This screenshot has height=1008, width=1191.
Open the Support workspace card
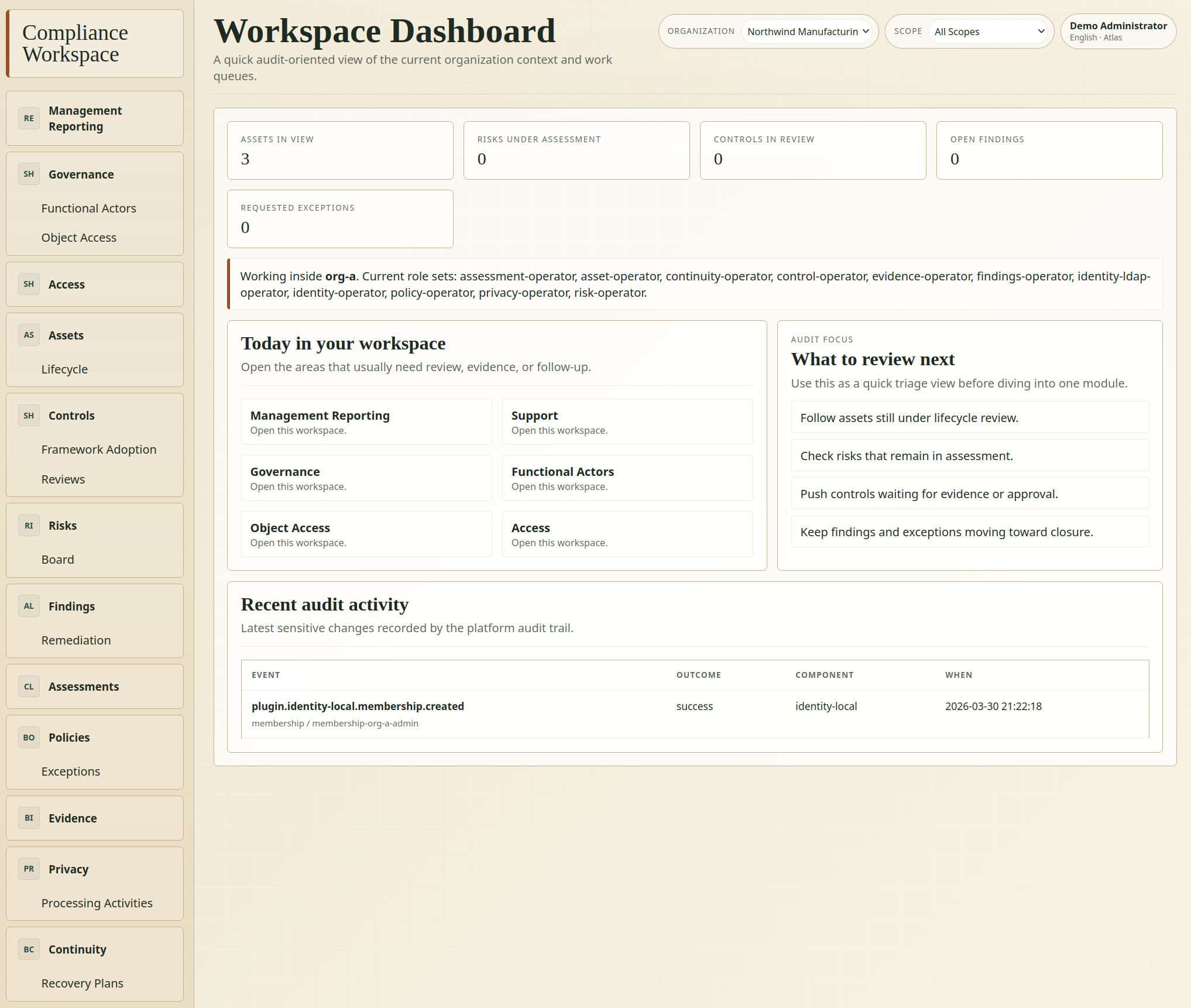point(627,422)
